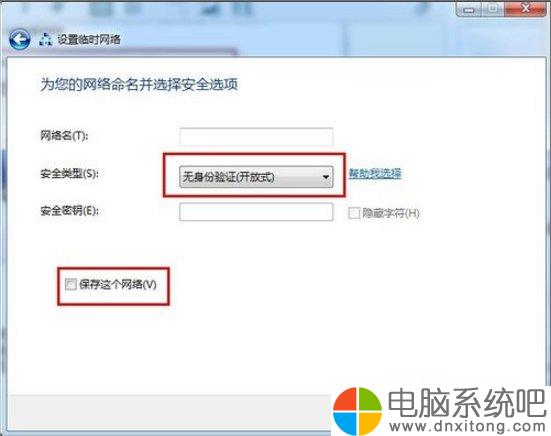This screenshot has height=436, width=551.
Task: Click the www.dnxitong.com watermark URL
Action: tap(467, 426)
